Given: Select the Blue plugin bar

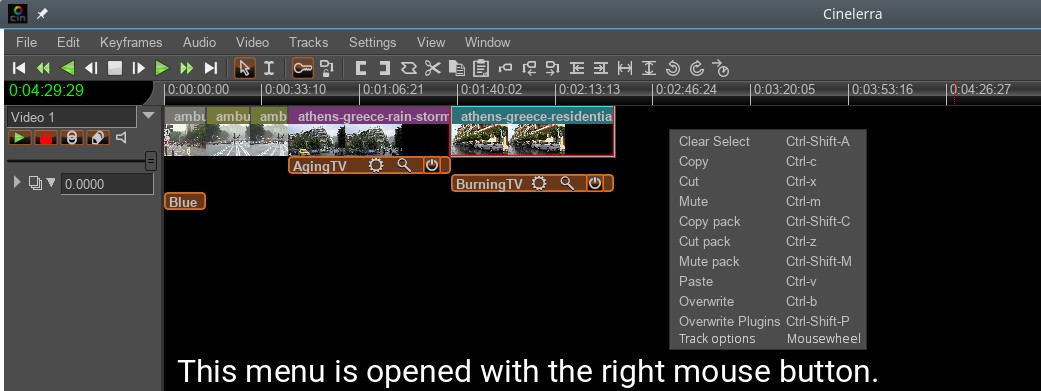Looking at the screenshot, I should click(185, 202).
